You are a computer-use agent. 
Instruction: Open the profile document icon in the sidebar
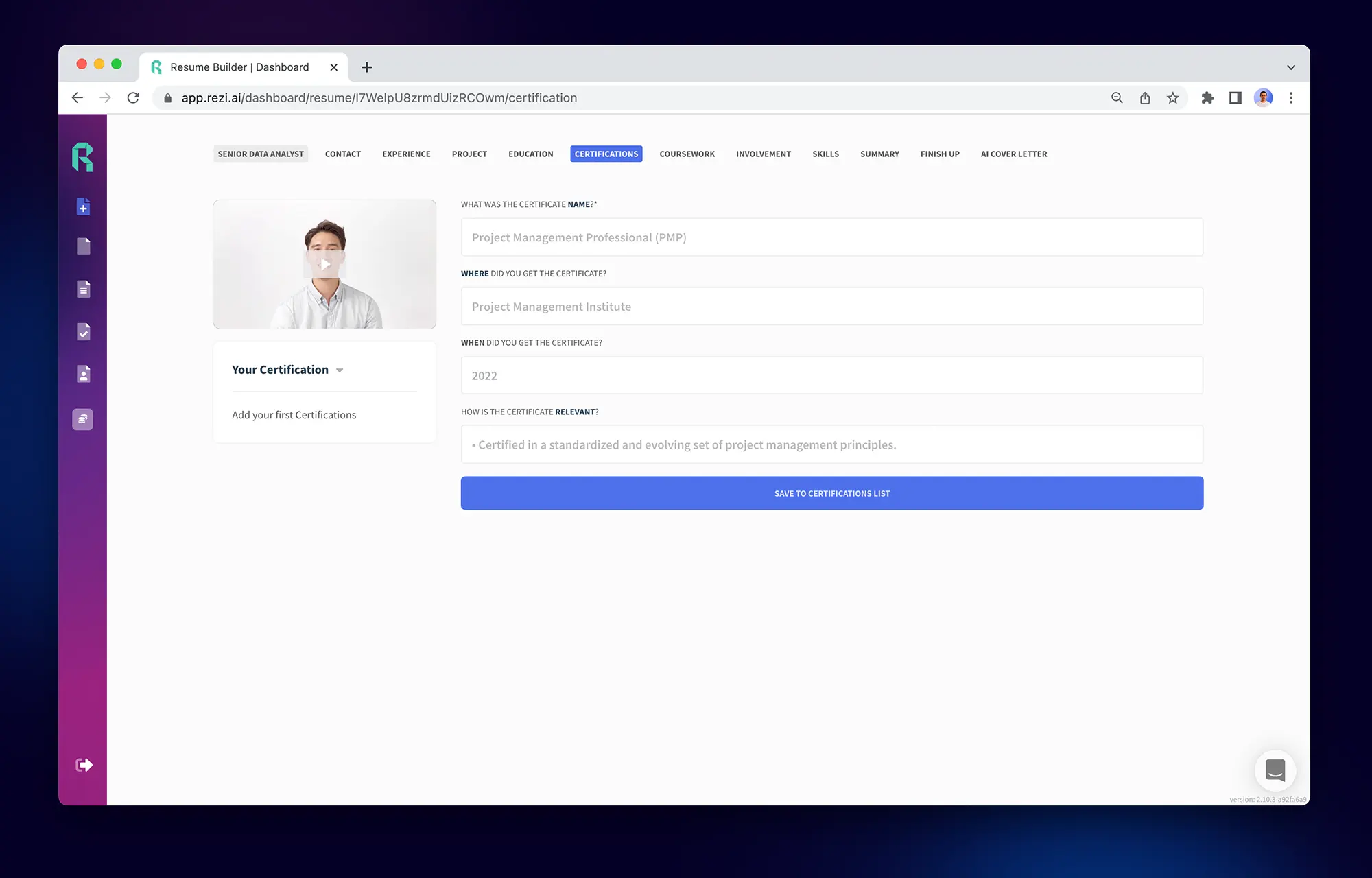82,374
